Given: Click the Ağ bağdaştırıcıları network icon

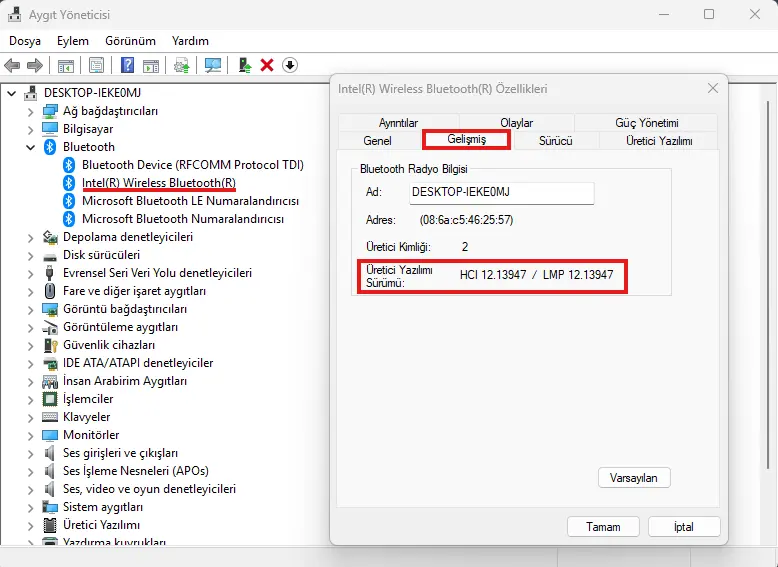Looking at the screenshot, I should tap(50, 111).
